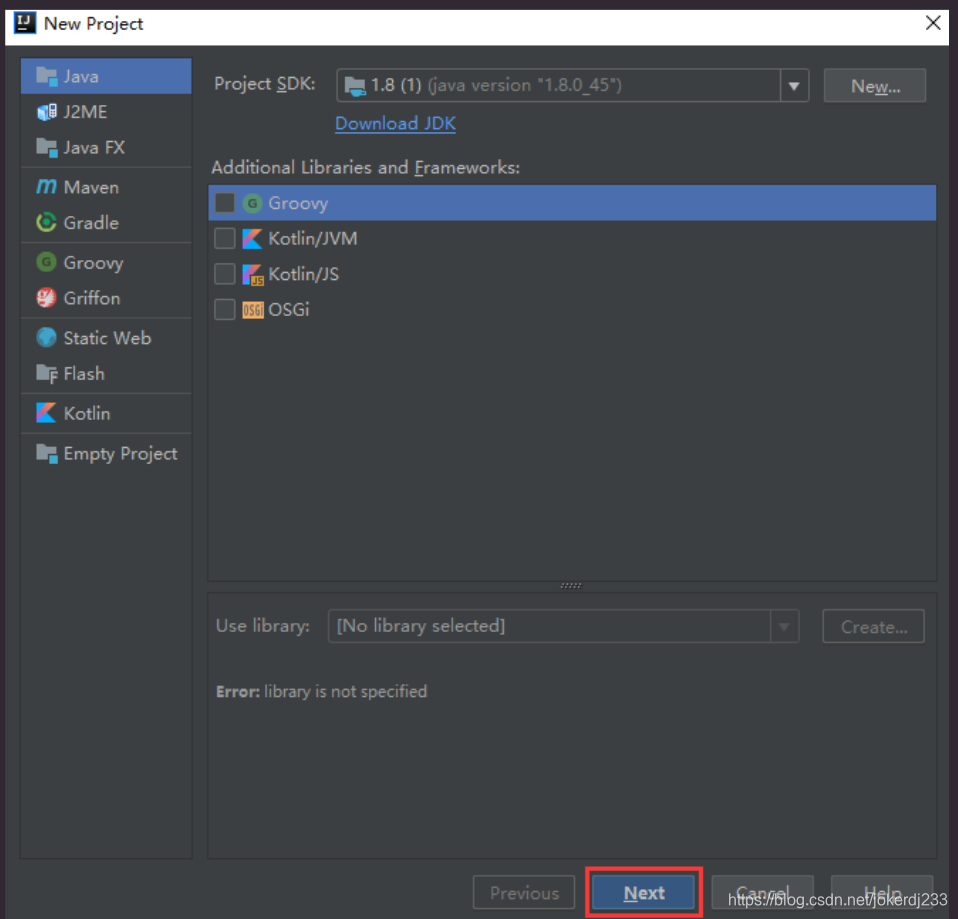This screenshot has width=958, height=919.
Task: Click the Previous button
Action: [x=524, y=893]
